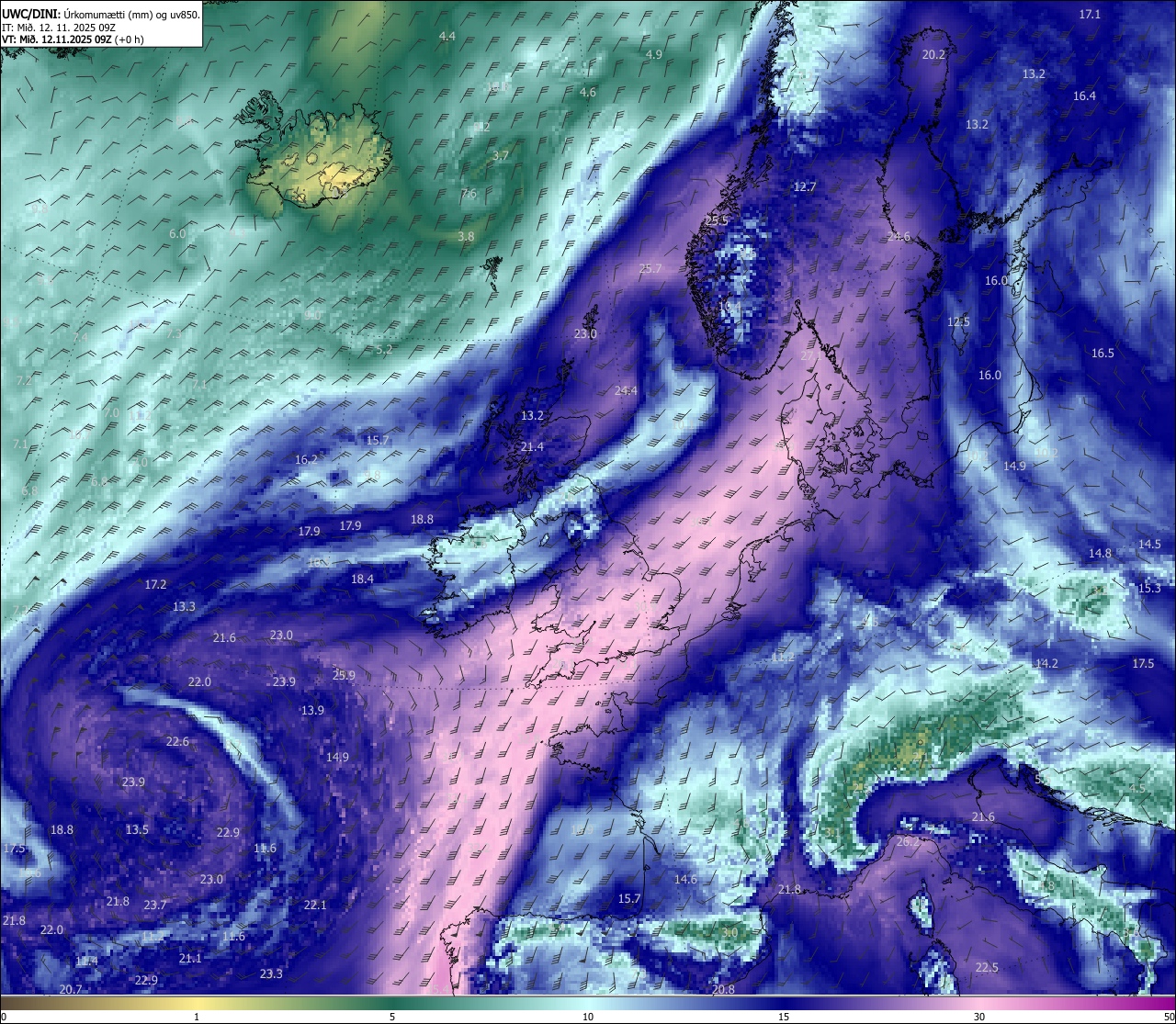
Task: Click the 5 label on the color scale
Action: [392, 1017]
